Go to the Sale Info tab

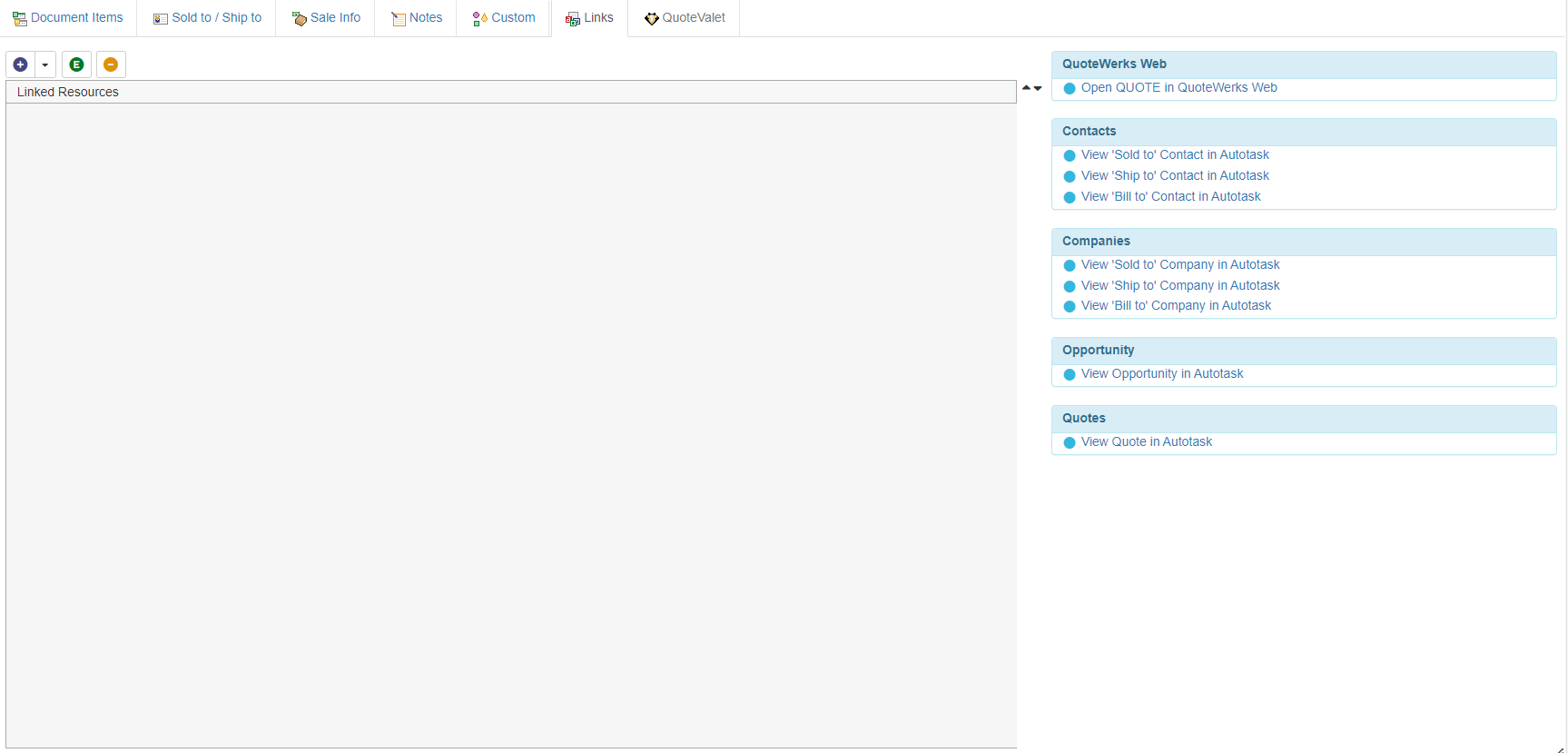(326, 18)
